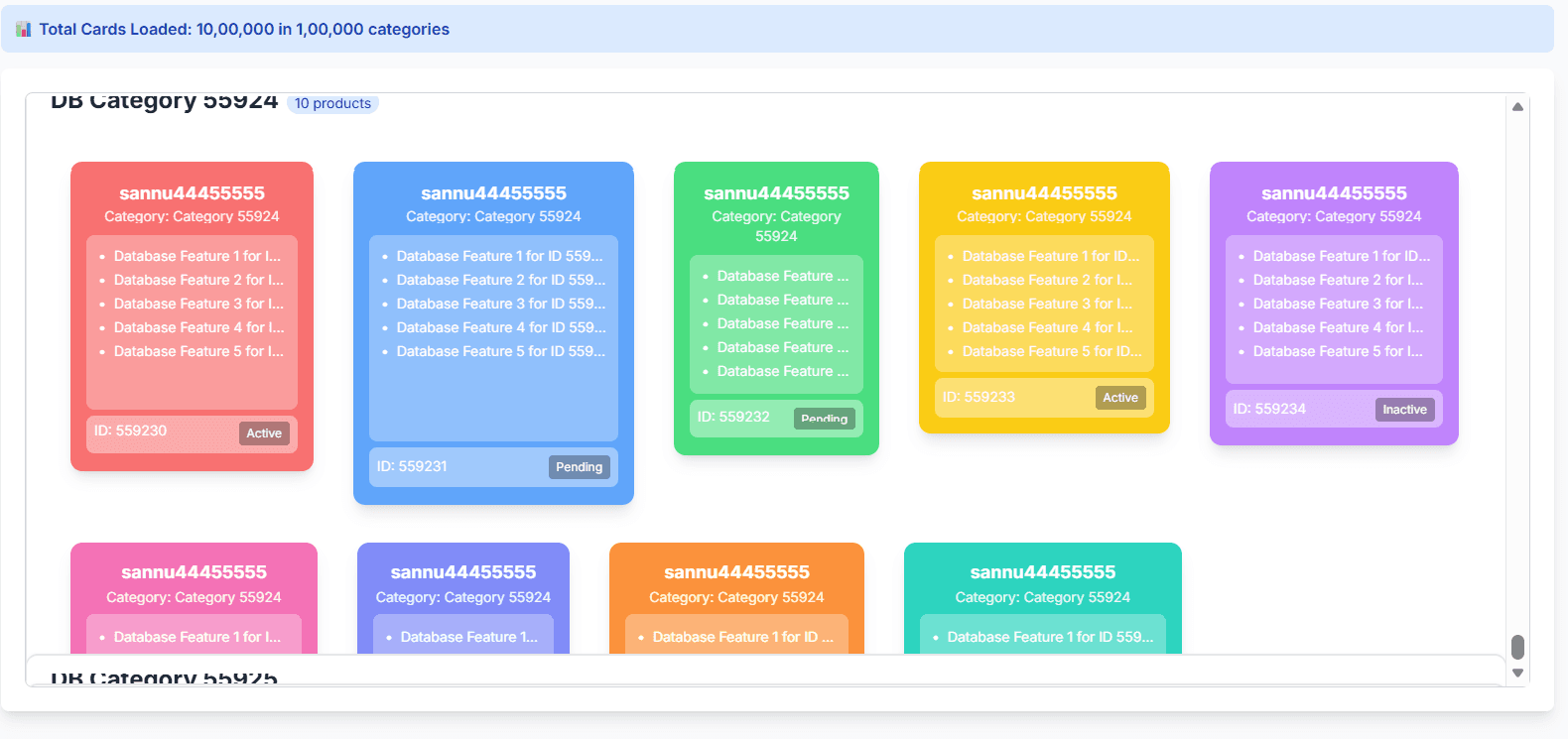Click Database Feature 5 in the red card

(x=198, y=351)
